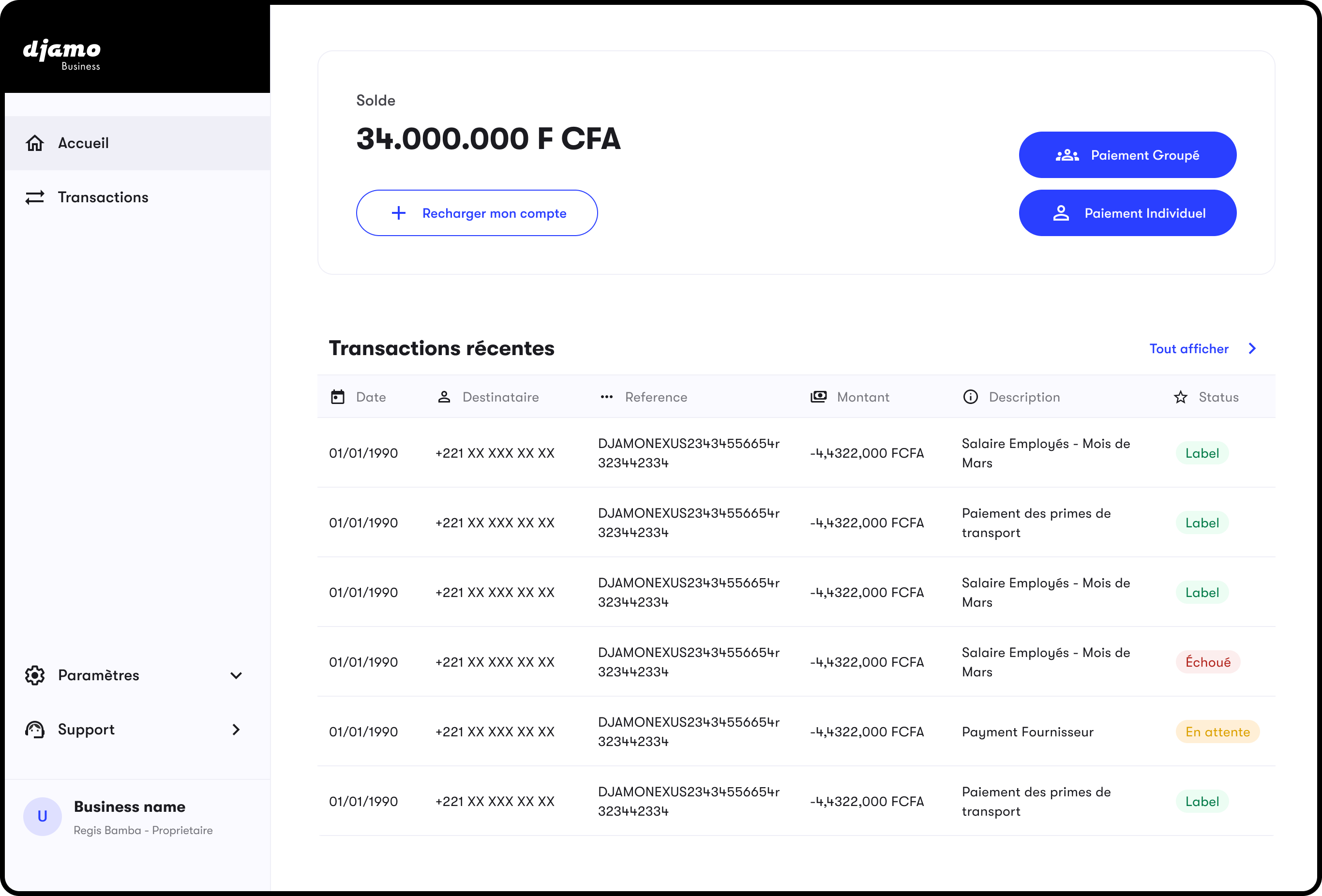Click the arrow next to Tout afficher
The image size is (1322, 896).
pyautogui.click(x=1252, y=349)
